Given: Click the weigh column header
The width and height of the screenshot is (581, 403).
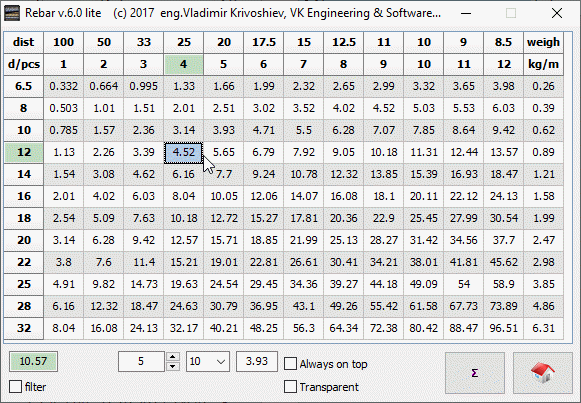Looking at the screenshot, I should (544, 42).
